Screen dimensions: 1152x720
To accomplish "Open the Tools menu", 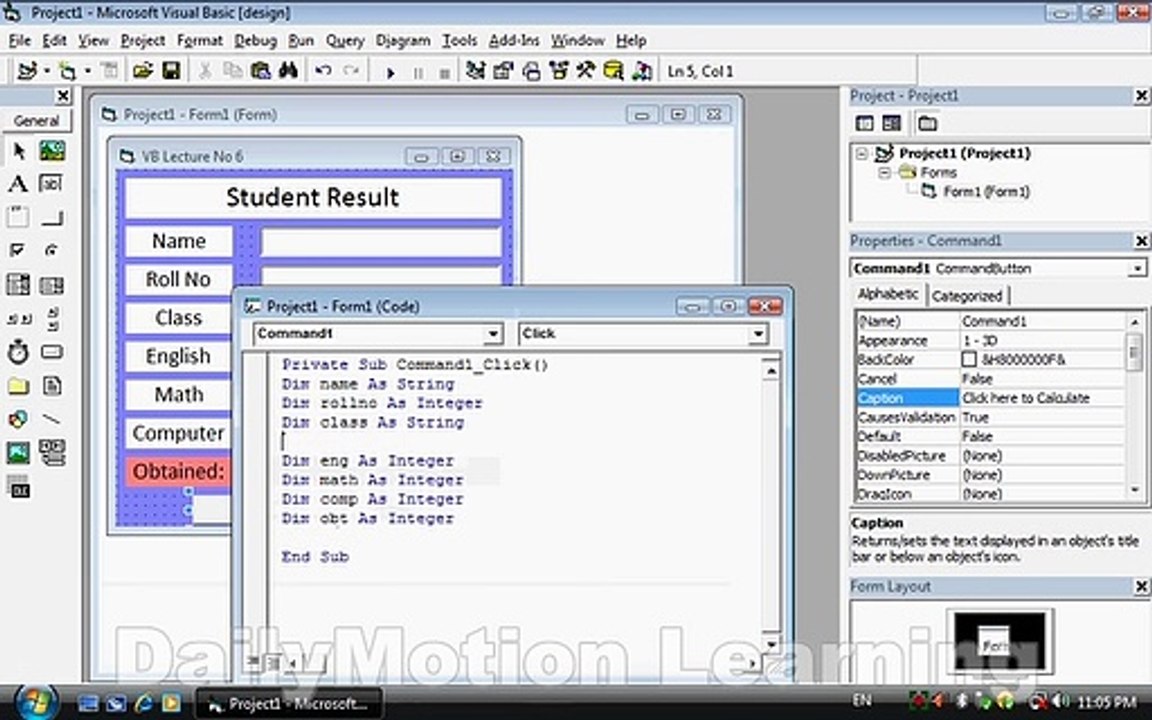I will (x=460, y=40).
